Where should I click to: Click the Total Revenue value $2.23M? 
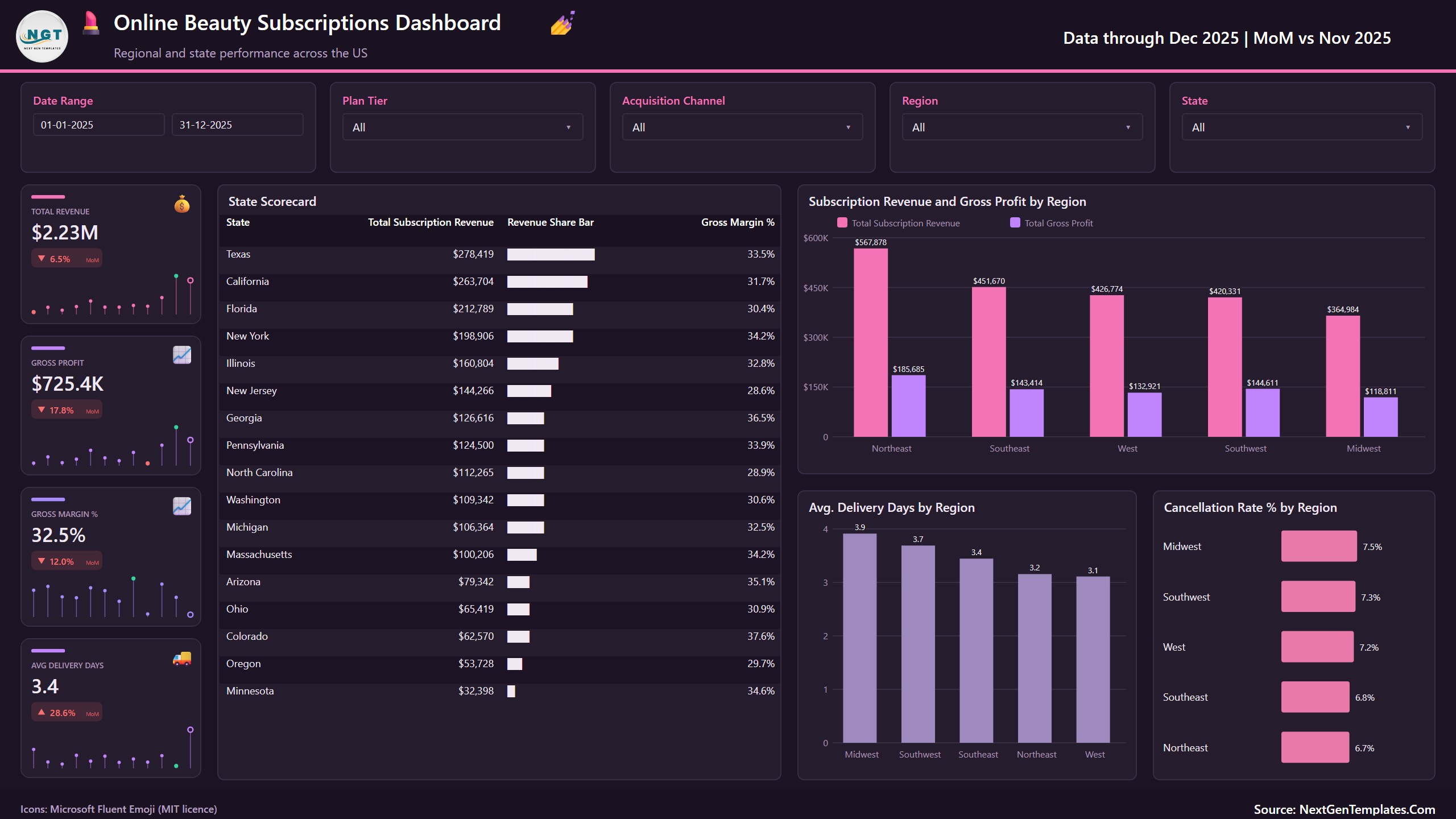tap(65, 233)
